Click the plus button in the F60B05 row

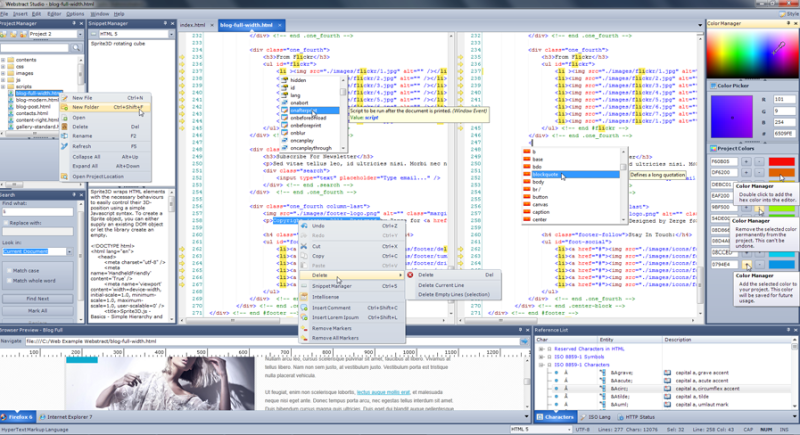pyautogui.click(x=746, y=162)
